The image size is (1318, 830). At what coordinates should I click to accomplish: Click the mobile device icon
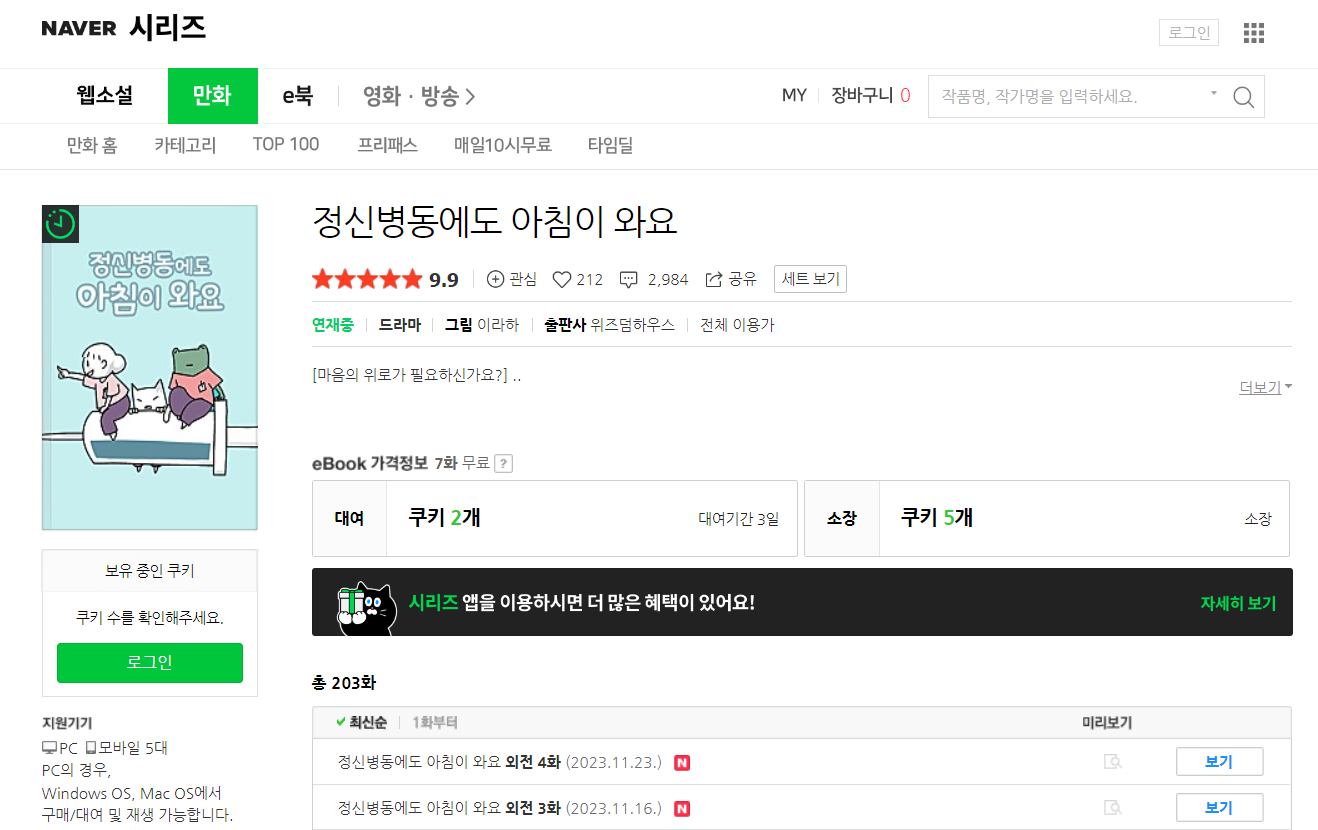[x=91, y=748]
